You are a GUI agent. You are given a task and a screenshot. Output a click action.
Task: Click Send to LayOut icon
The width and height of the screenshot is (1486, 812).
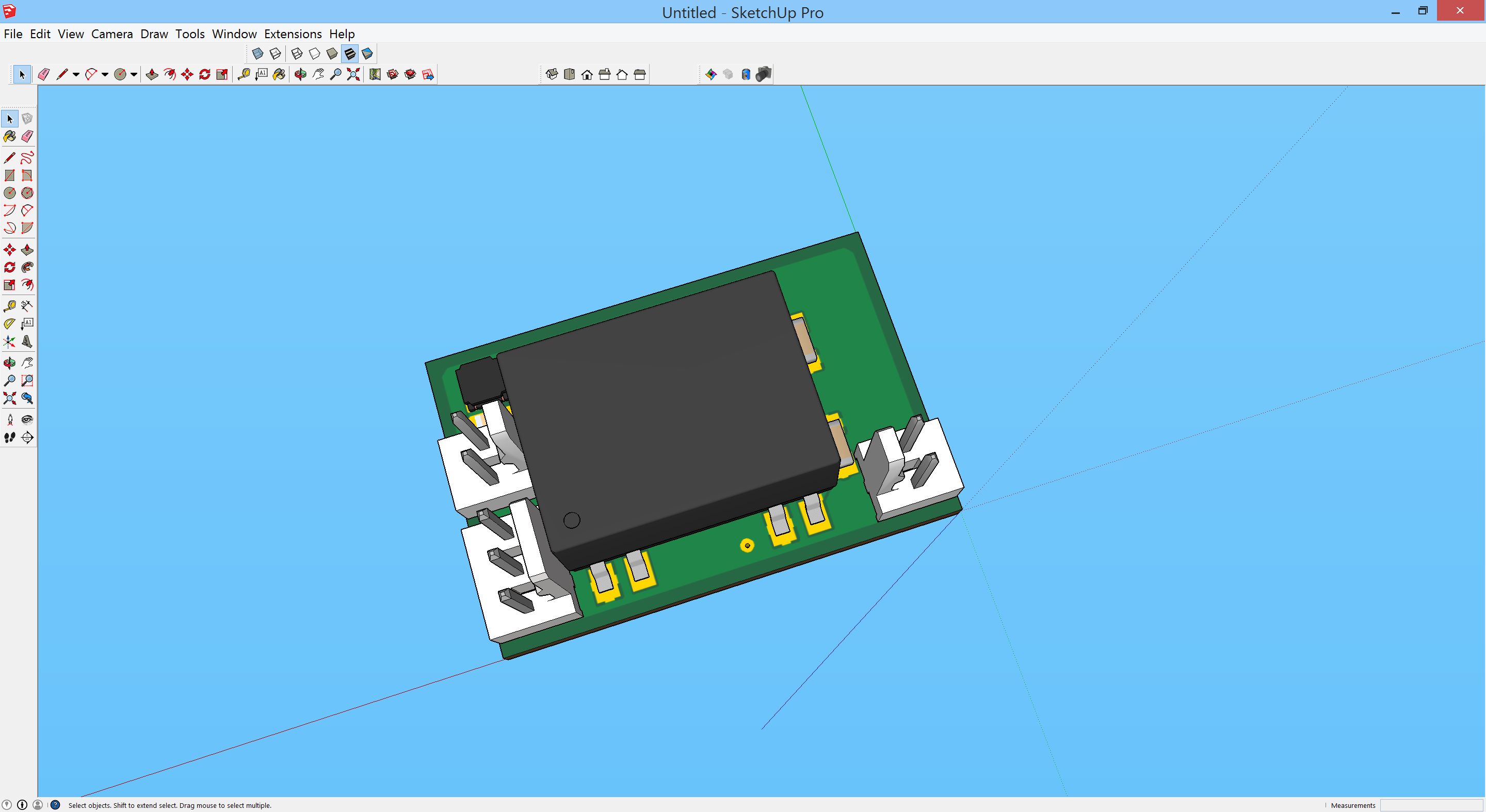point(428,74)
